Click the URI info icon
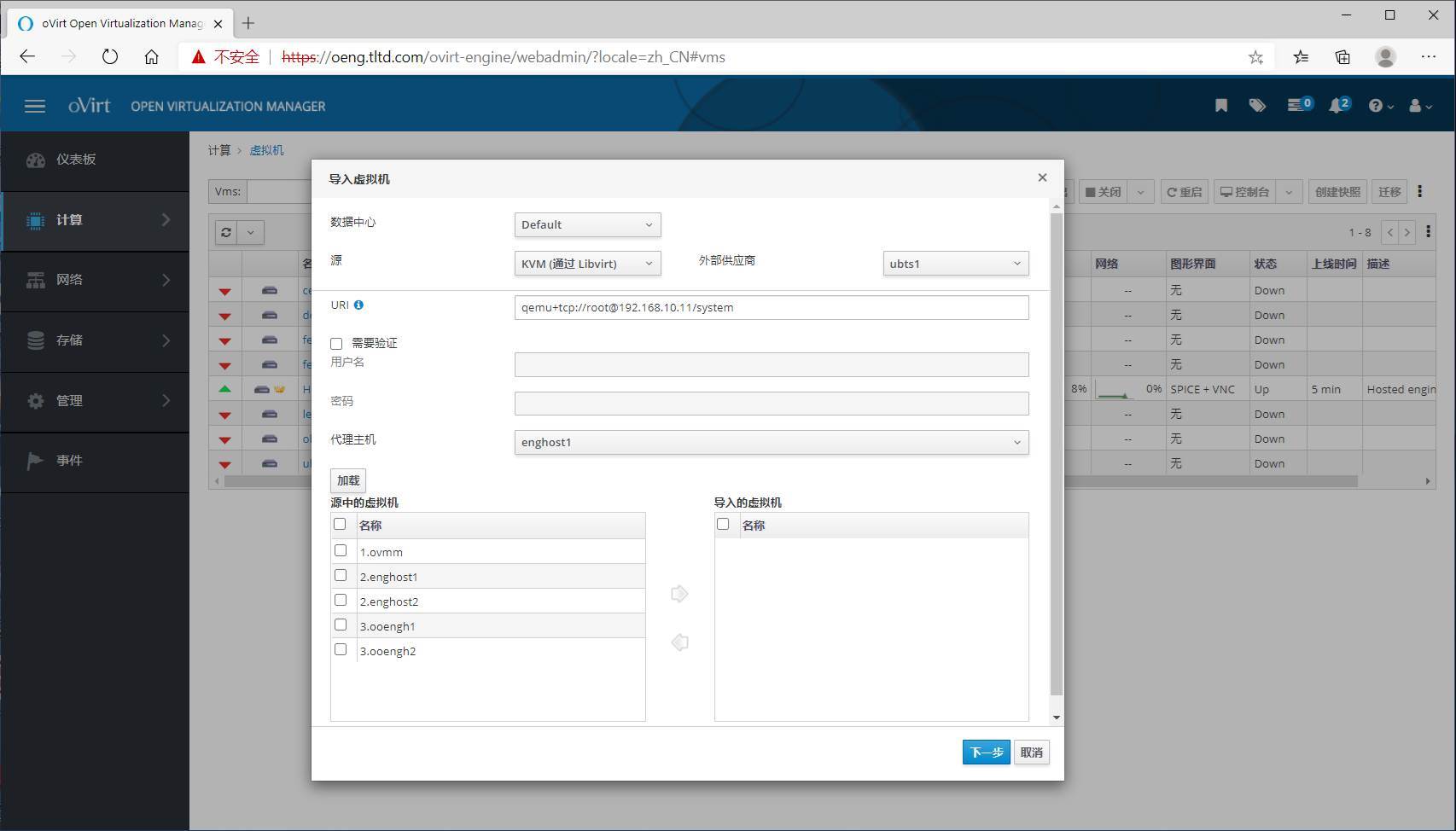The image size is (1456, 831). tap(358, 305)
